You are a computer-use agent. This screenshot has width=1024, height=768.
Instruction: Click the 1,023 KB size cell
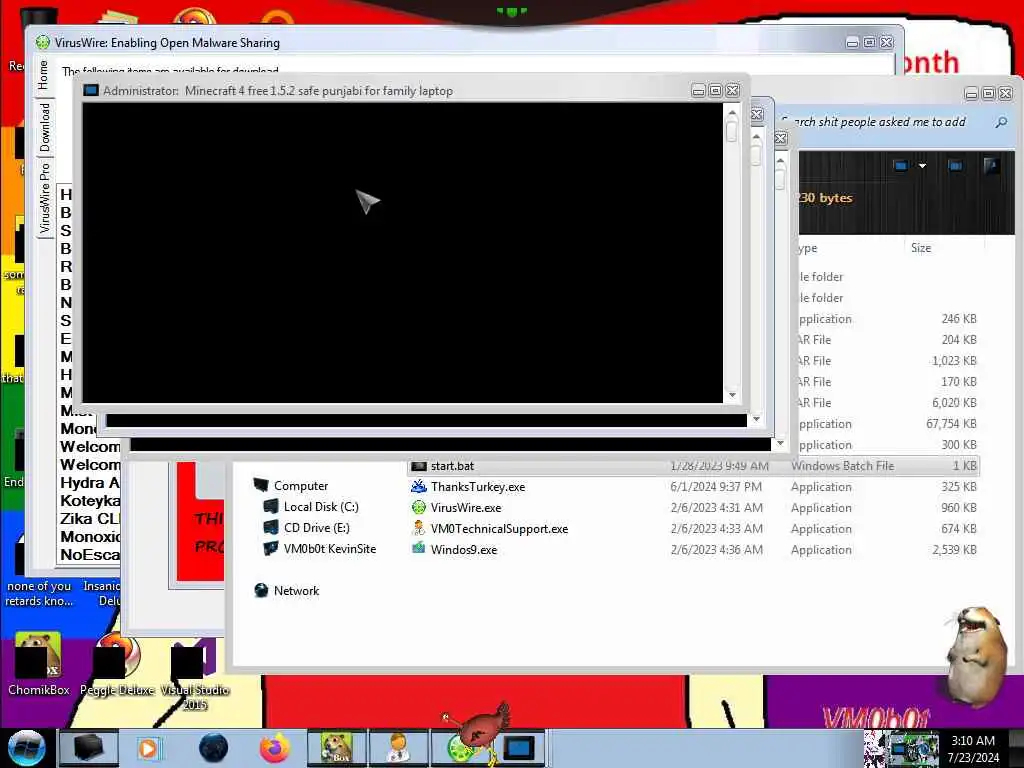point(954,360)
